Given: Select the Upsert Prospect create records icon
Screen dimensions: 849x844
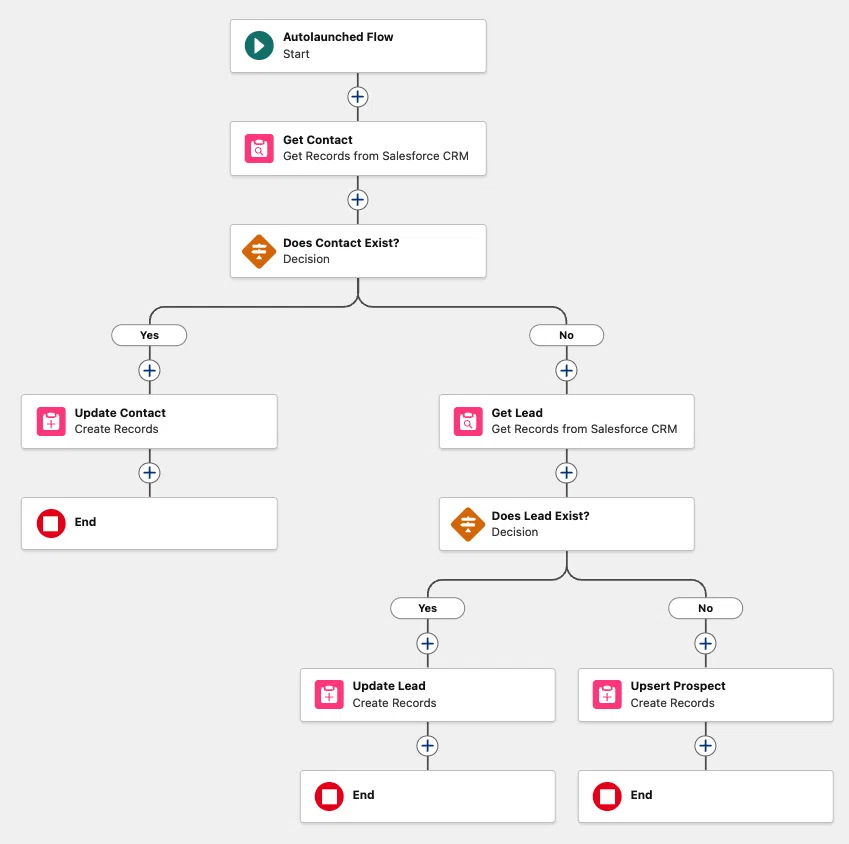Looking at the screenshot, I should point(607,695).
